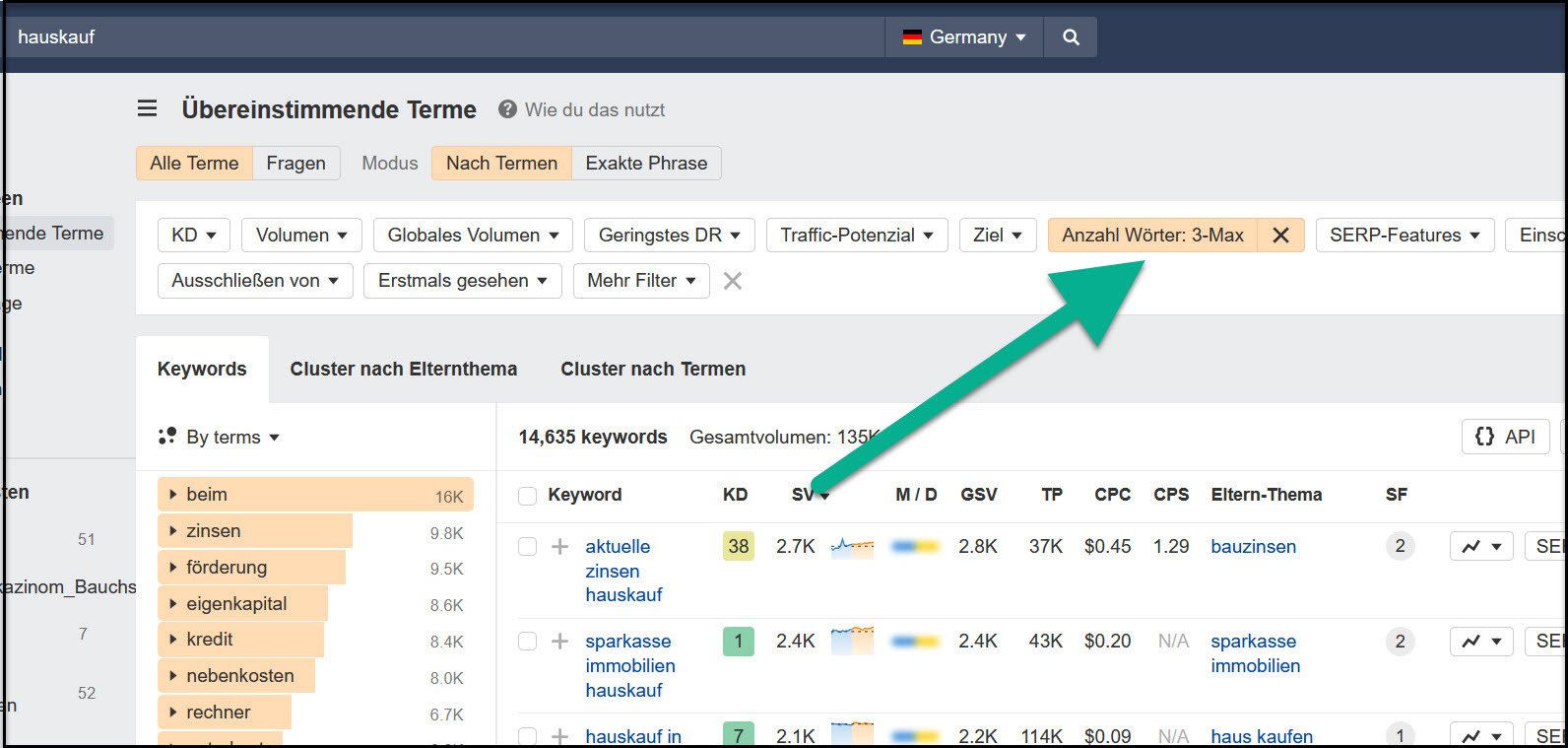Click the 'hauskauf' search input field
The image size is (1568, 748).
tap(443, 37)
